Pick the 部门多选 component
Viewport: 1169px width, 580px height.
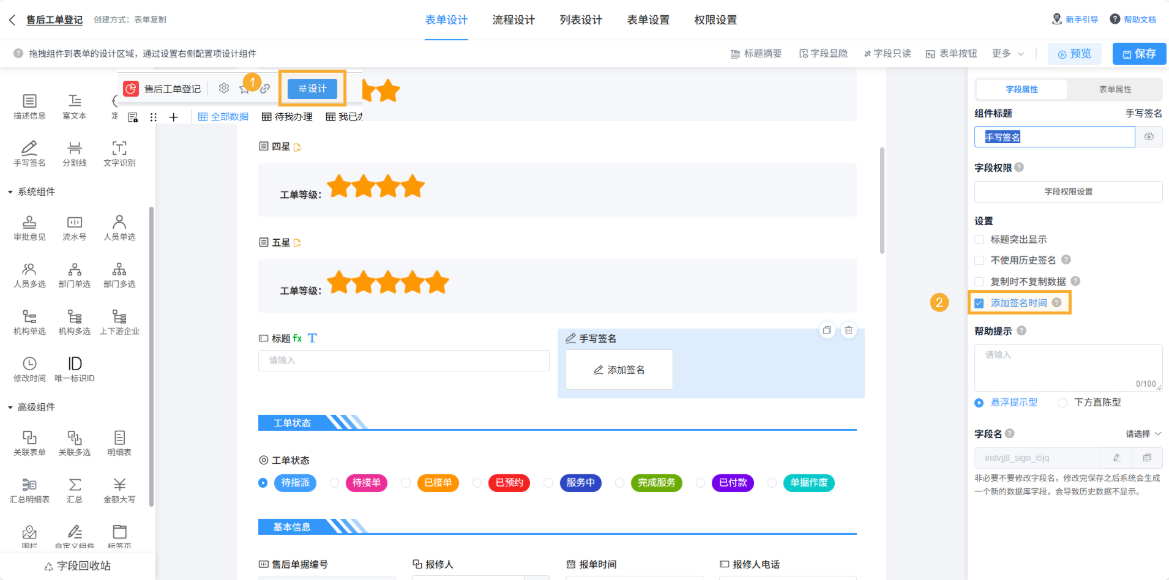coord(119,276)
